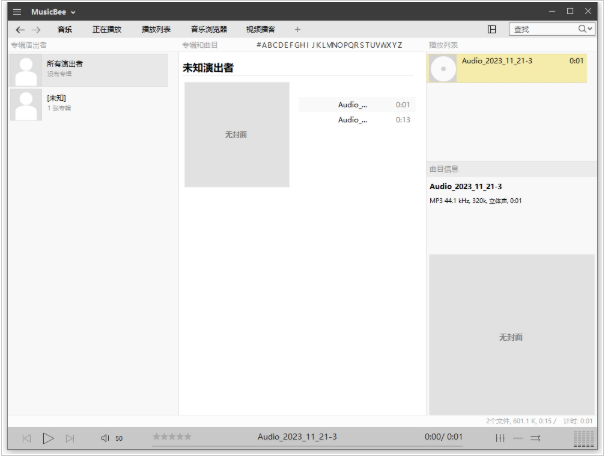This screenshot has height=457, width=605.
Task: Open the MusicBee hamburger menu
Action: [17, 11]
